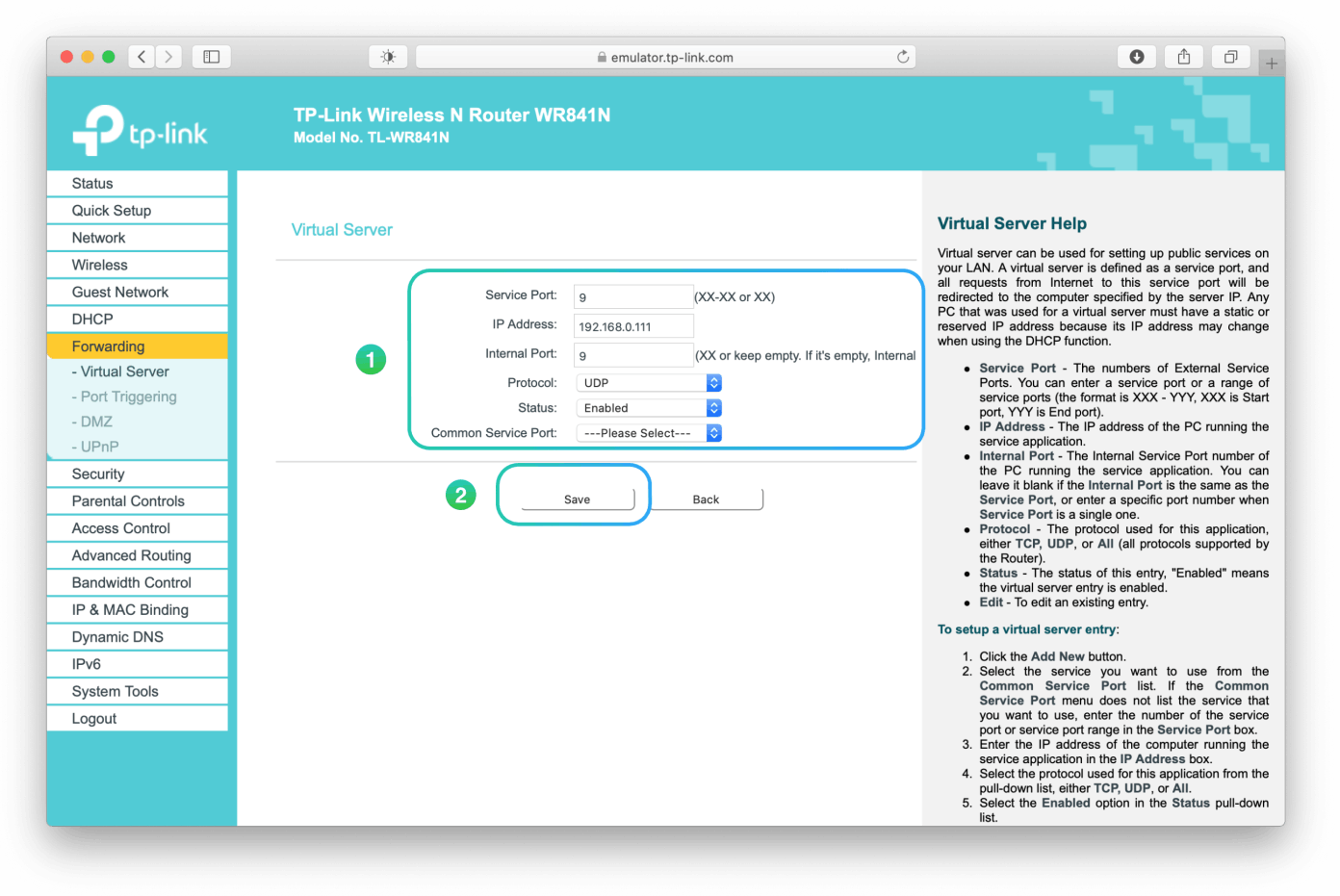This screenshot has width=1340, height=896.
Task: Click the Safari back arrow
Action: [142, 57]
